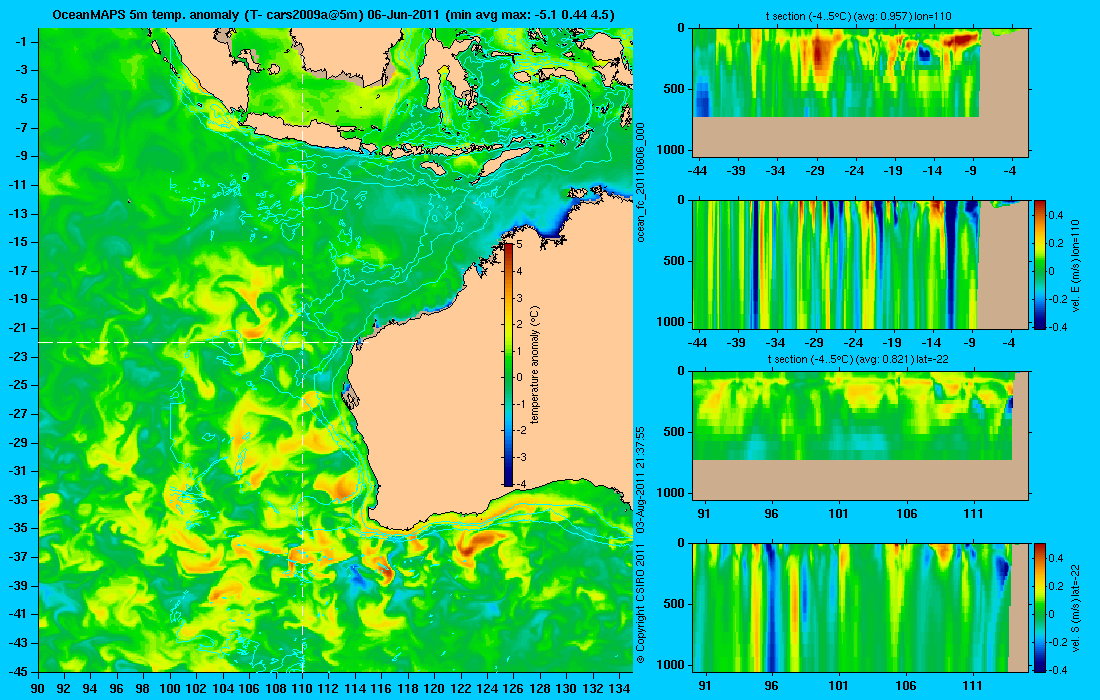Click latitude tick -1 on main map axis
Image resolution: width=1100 pixels, height=700 pixels.
[x=20, y=41]
